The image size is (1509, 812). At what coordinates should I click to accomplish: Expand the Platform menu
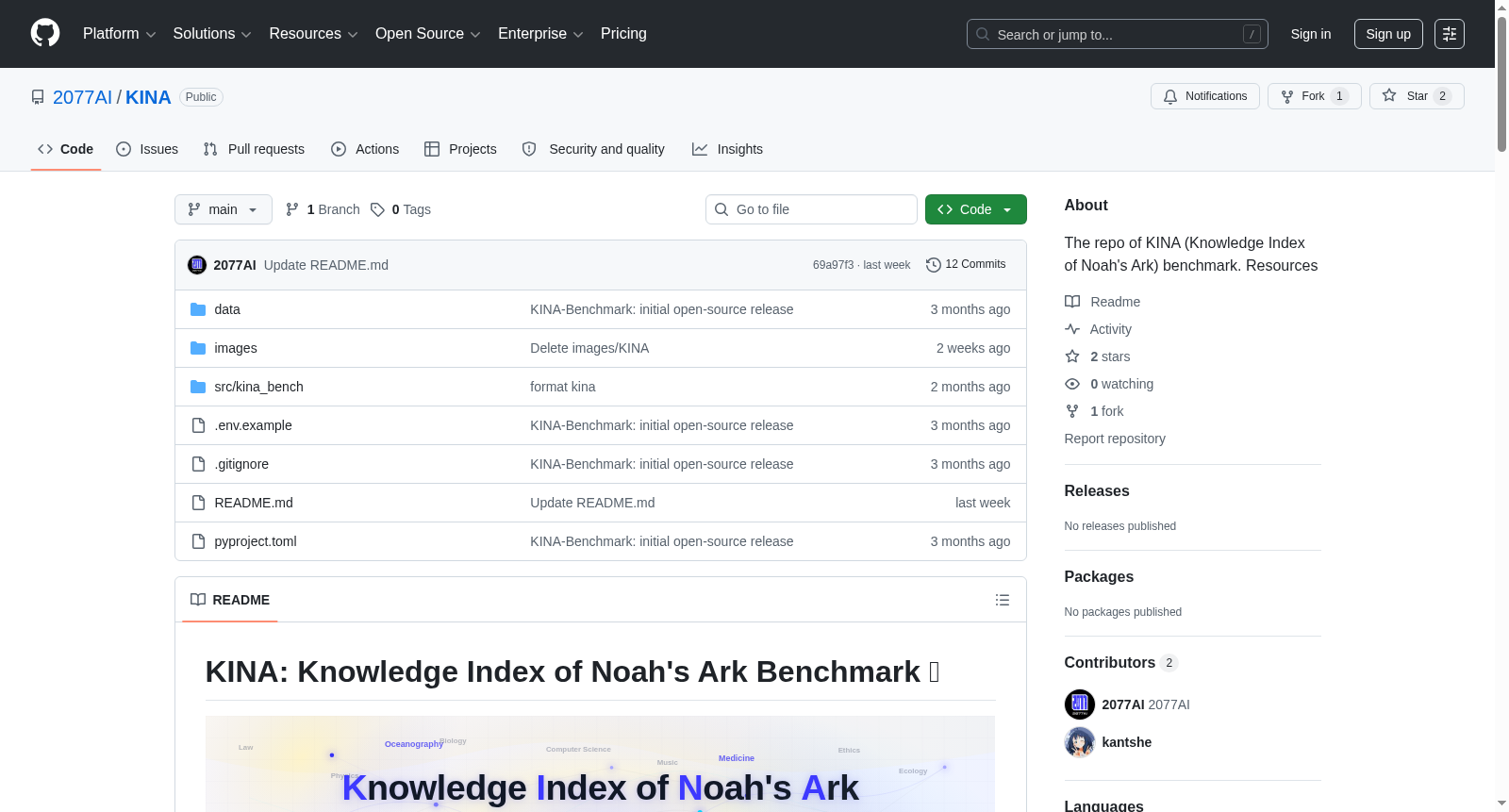[x=120, y=34]
